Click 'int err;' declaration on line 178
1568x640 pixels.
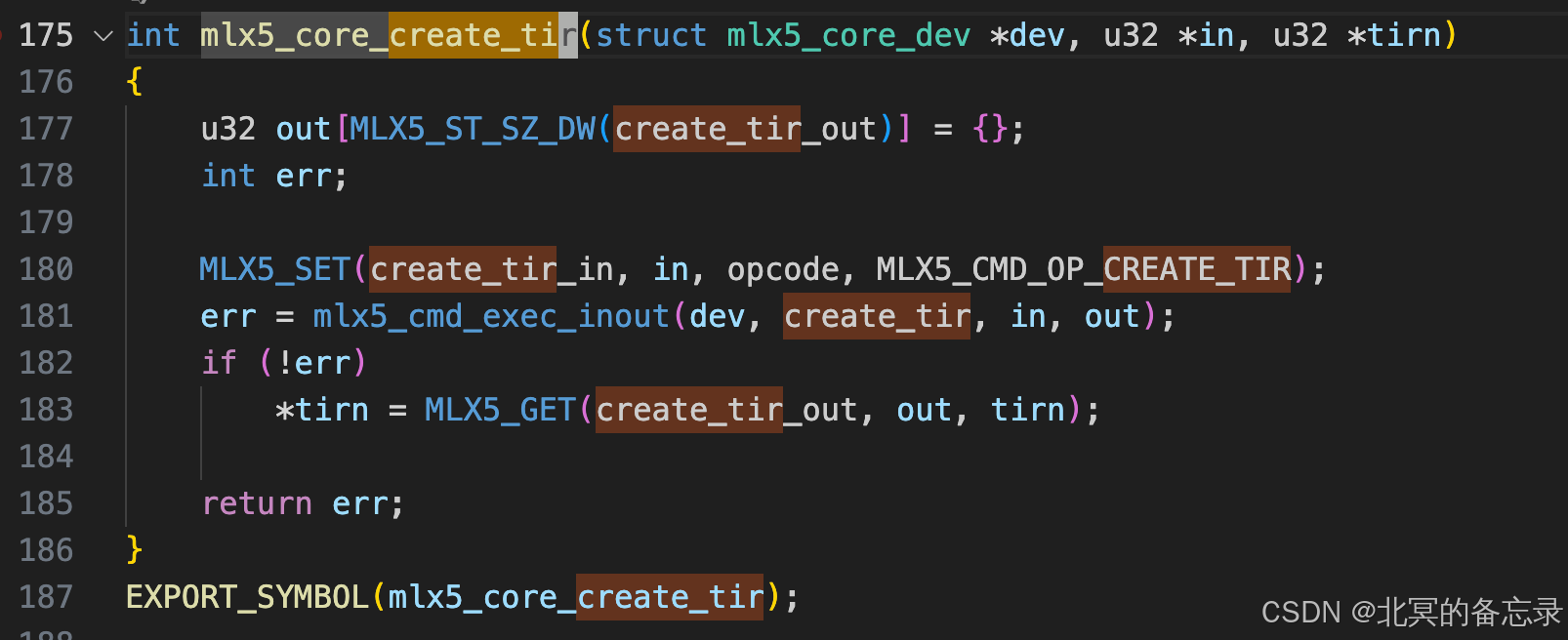pos(274,176)
